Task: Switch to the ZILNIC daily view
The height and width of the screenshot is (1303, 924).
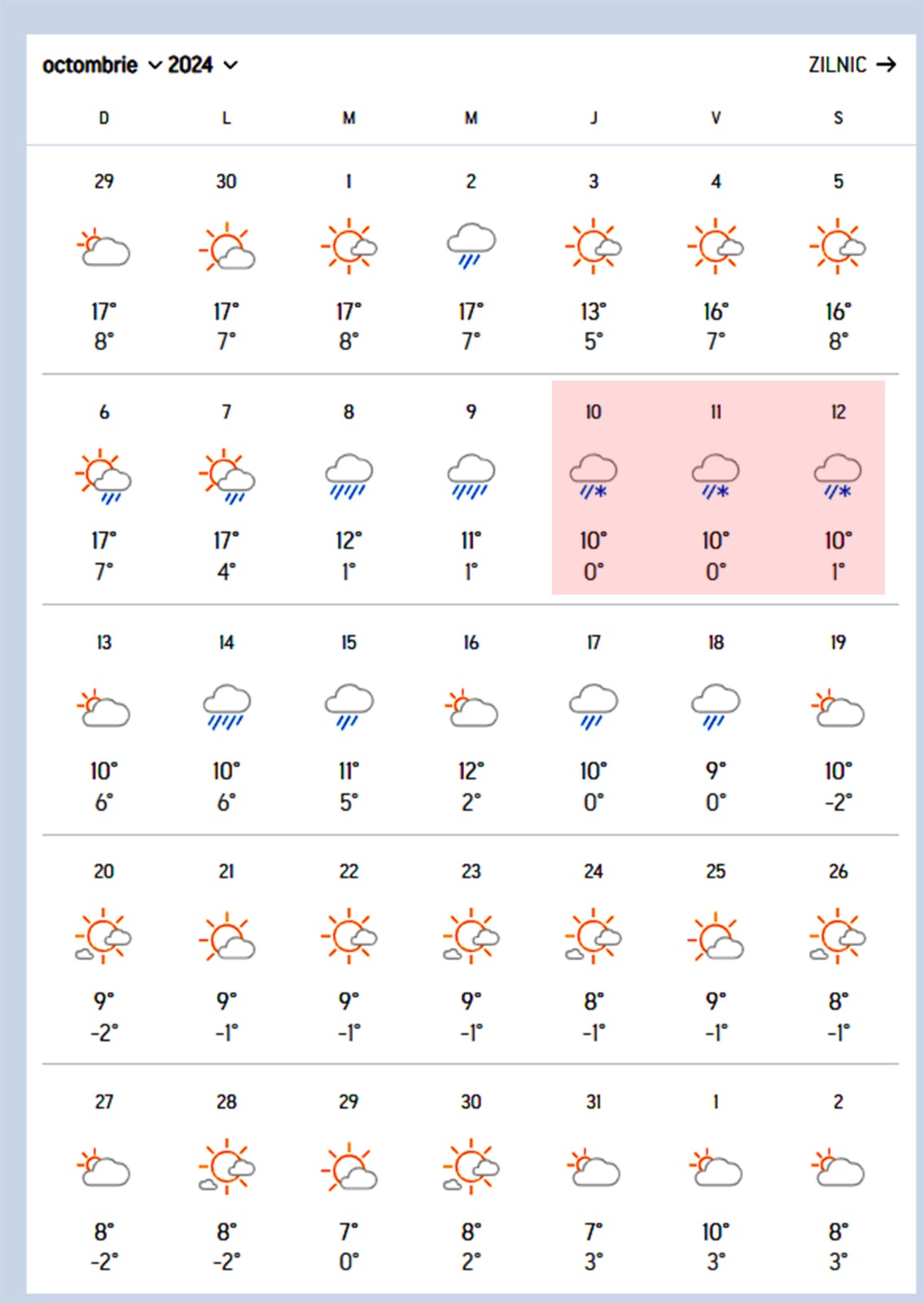Action: tap(837, 65)
